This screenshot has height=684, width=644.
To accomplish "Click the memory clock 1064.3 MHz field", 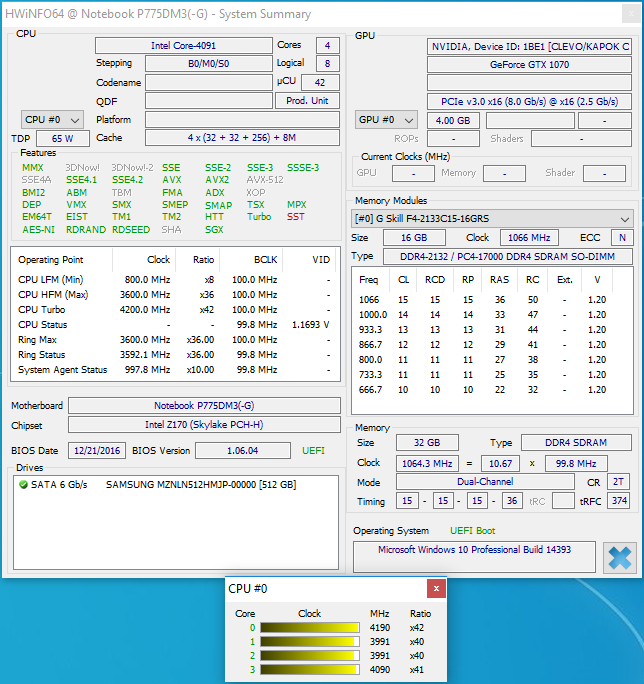I will pos(427,463).
